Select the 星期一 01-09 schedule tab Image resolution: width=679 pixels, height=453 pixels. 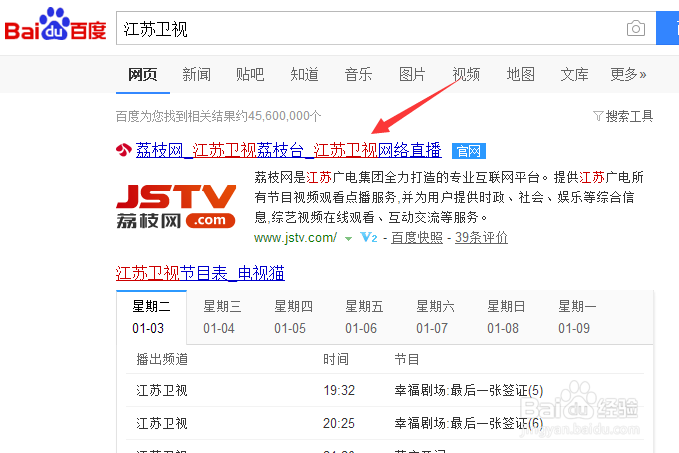point(577,317)
